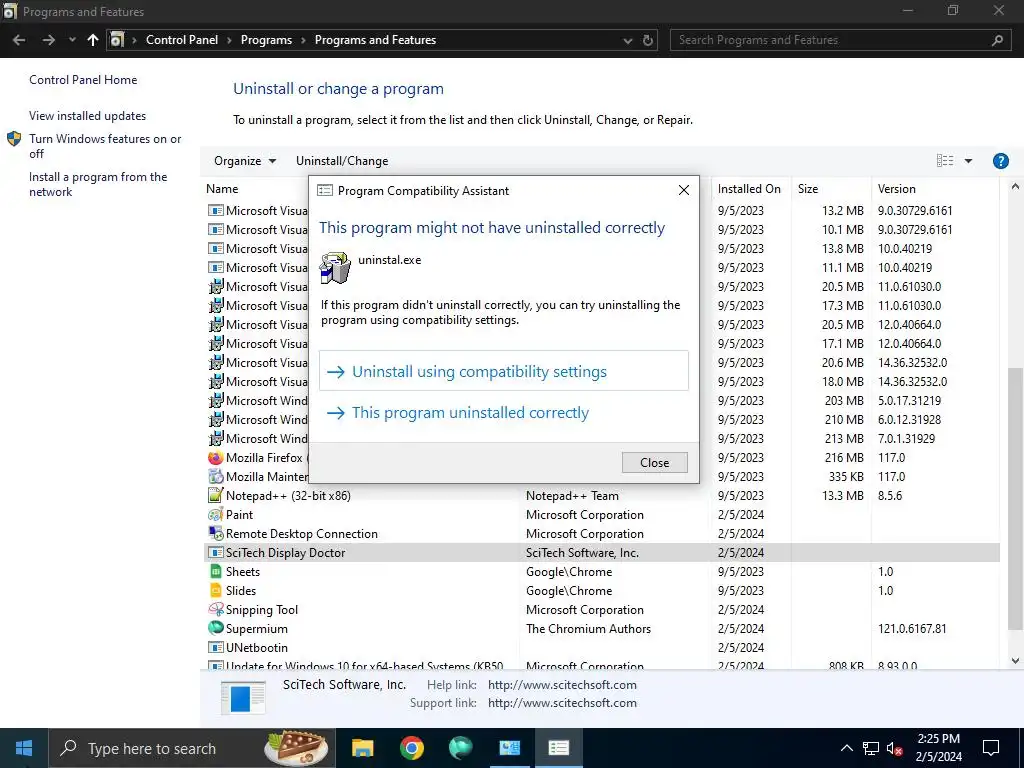Image resolution: width=1024 pixels, height=768 pixels.
Task: Open the Help link scitechsoft URL
Action: point(562,684)
